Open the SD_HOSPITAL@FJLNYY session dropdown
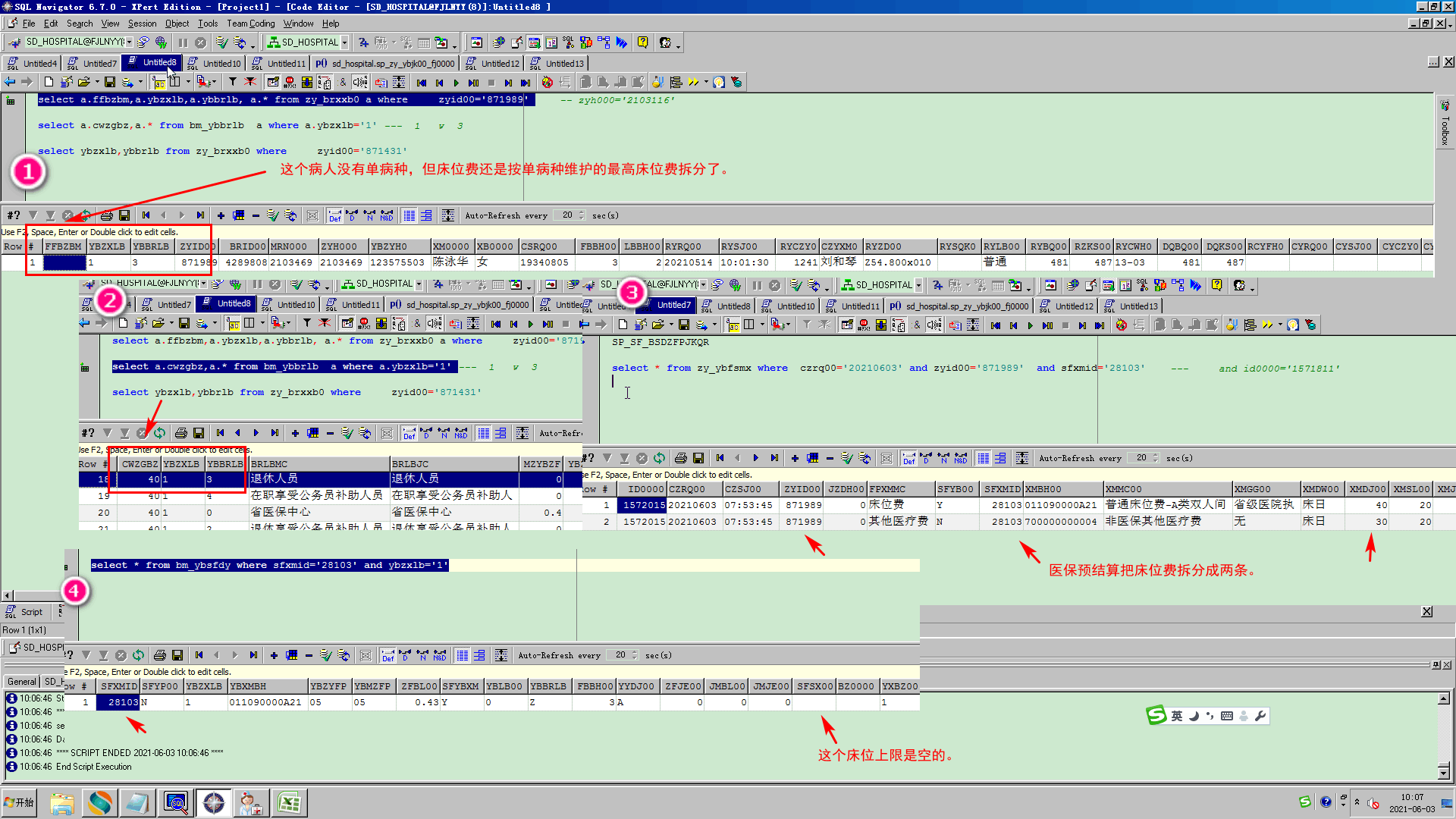The width and height of the screenshot is (1456, 819). (129, 42)
